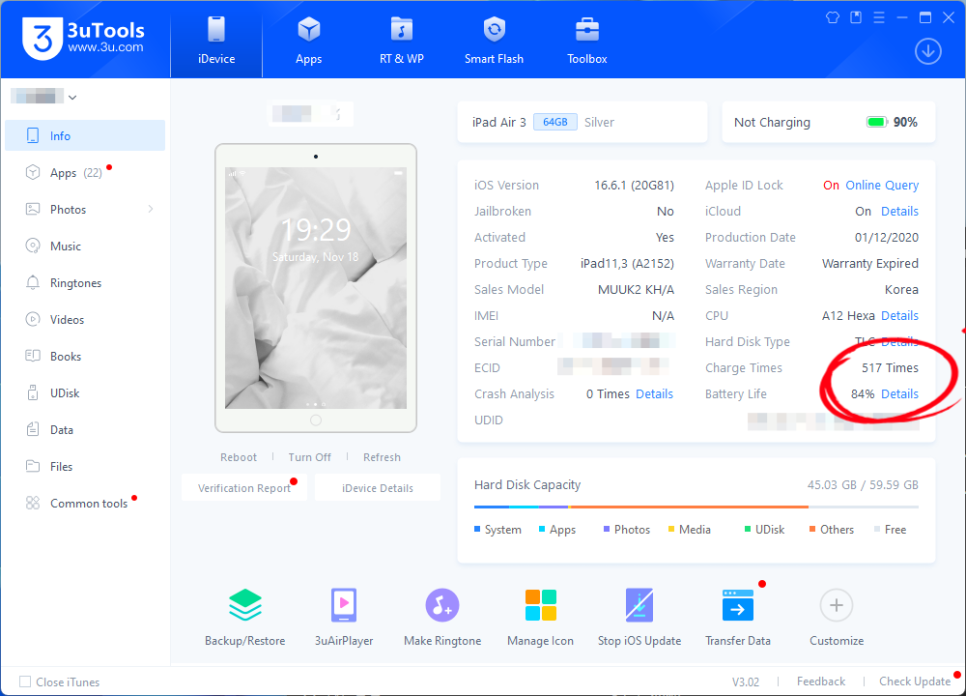
Task: Click the 517 Times charge count
Action: click(x=890, y=368)
